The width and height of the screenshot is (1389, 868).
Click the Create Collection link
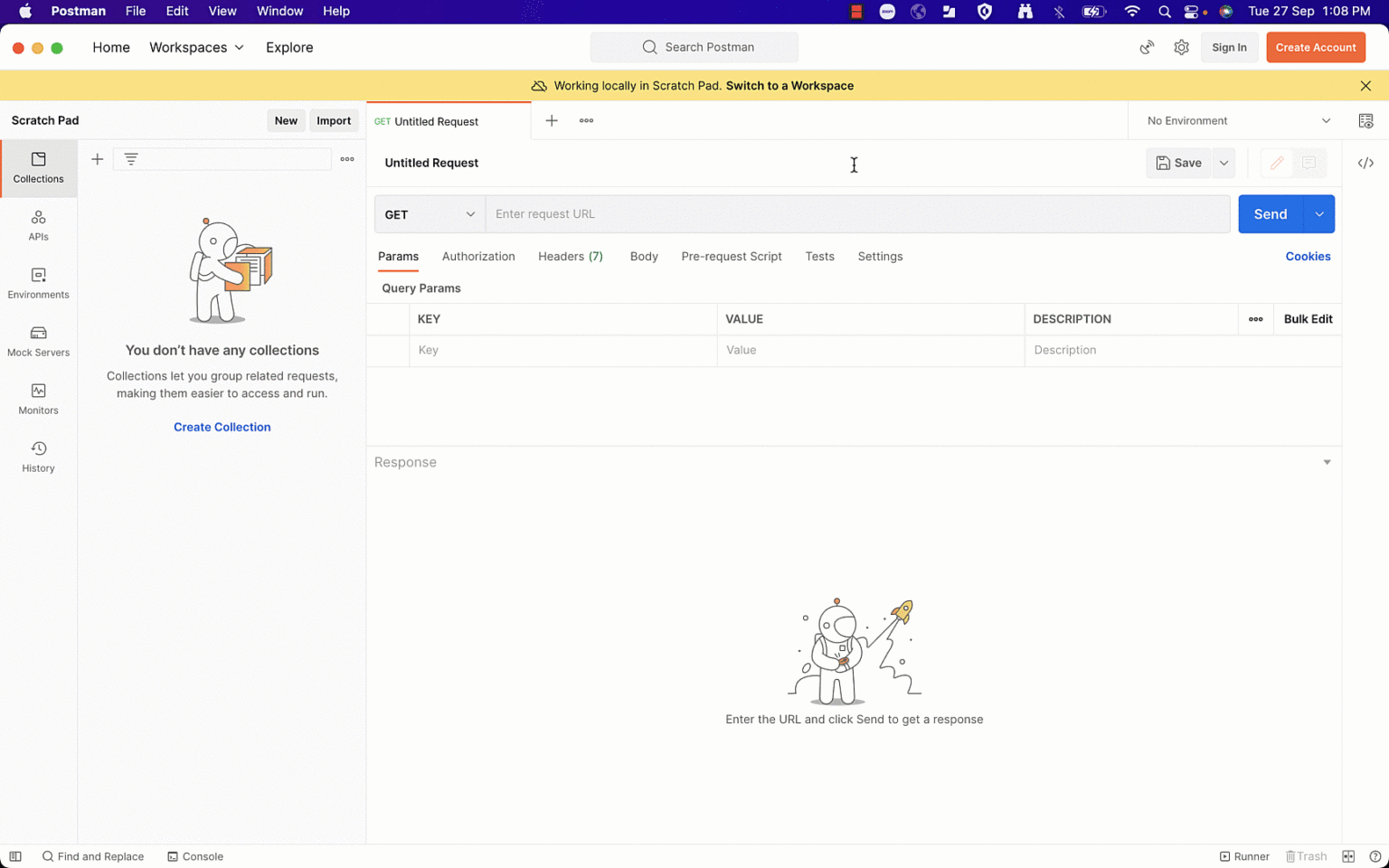(x=222, y=426)
